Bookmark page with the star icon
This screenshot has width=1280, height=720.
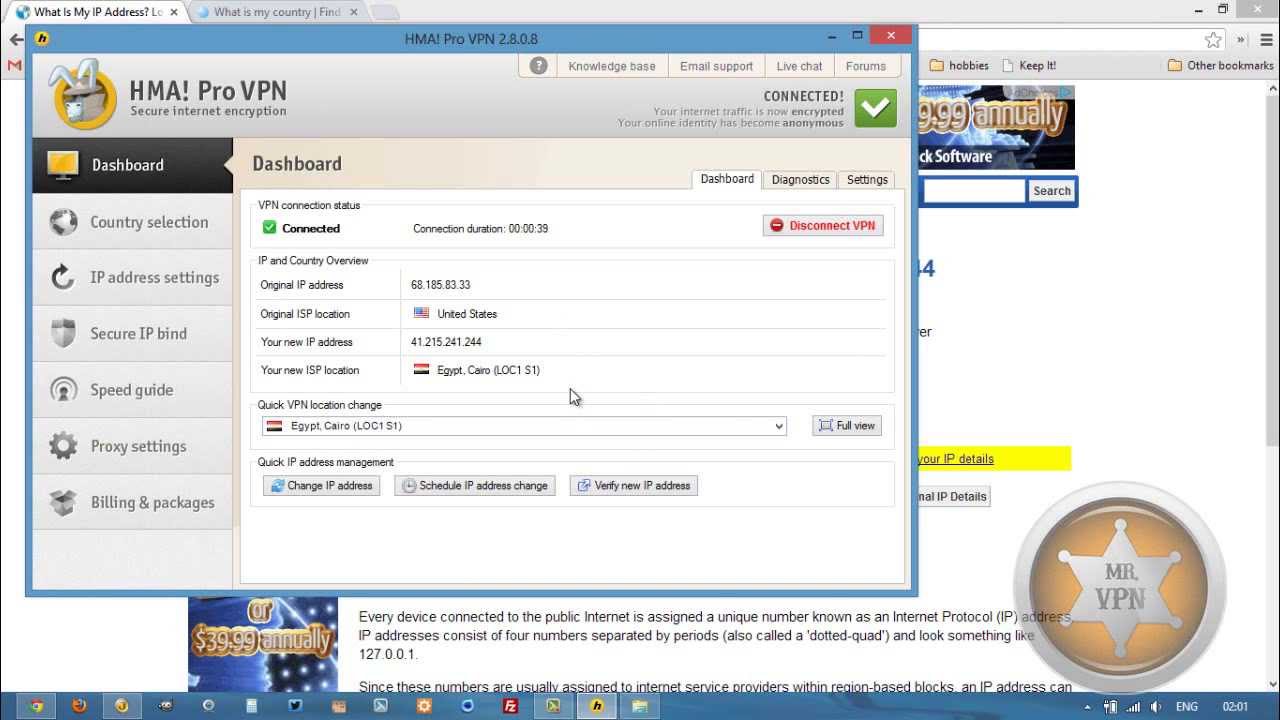1213,40
